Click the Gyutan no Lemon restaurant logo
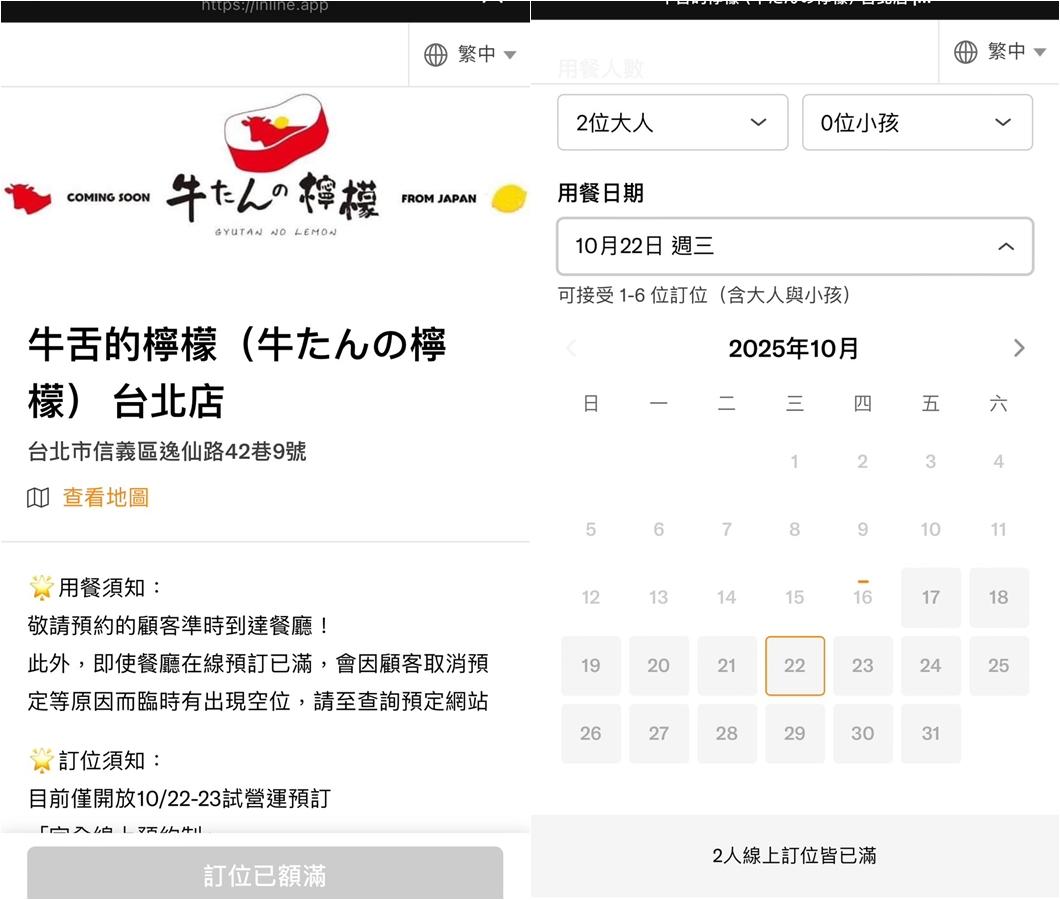The image size is (1060, 900). pos(273,166)
